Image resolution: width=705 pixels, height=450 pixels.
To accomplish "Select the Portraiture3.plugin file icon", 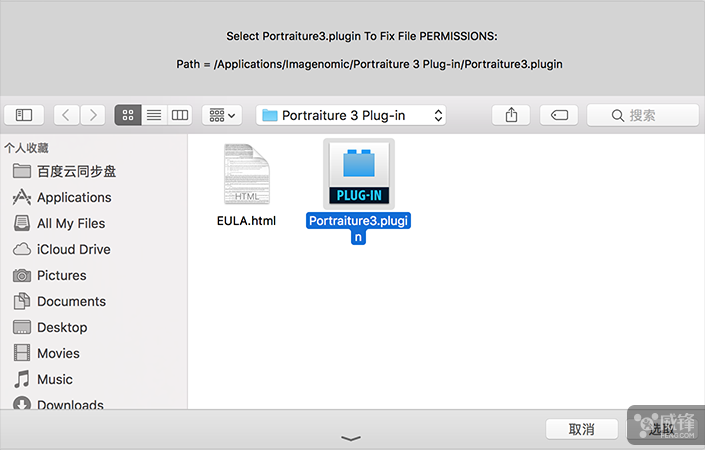I will (x=358, y=173).
